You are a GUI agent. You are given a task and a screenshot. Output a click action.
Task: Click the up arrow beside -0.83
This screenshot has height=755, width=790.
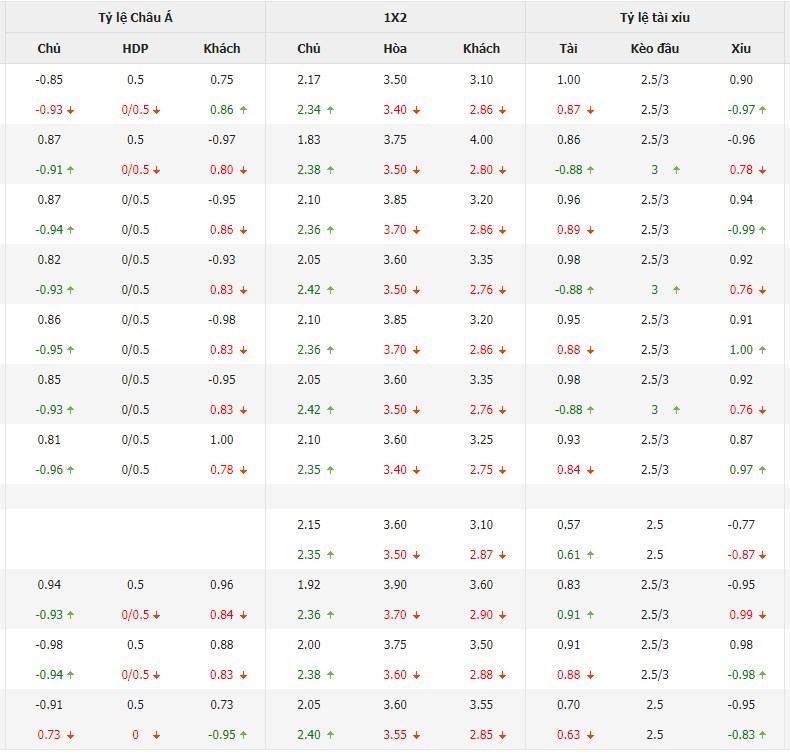[763, 735]
